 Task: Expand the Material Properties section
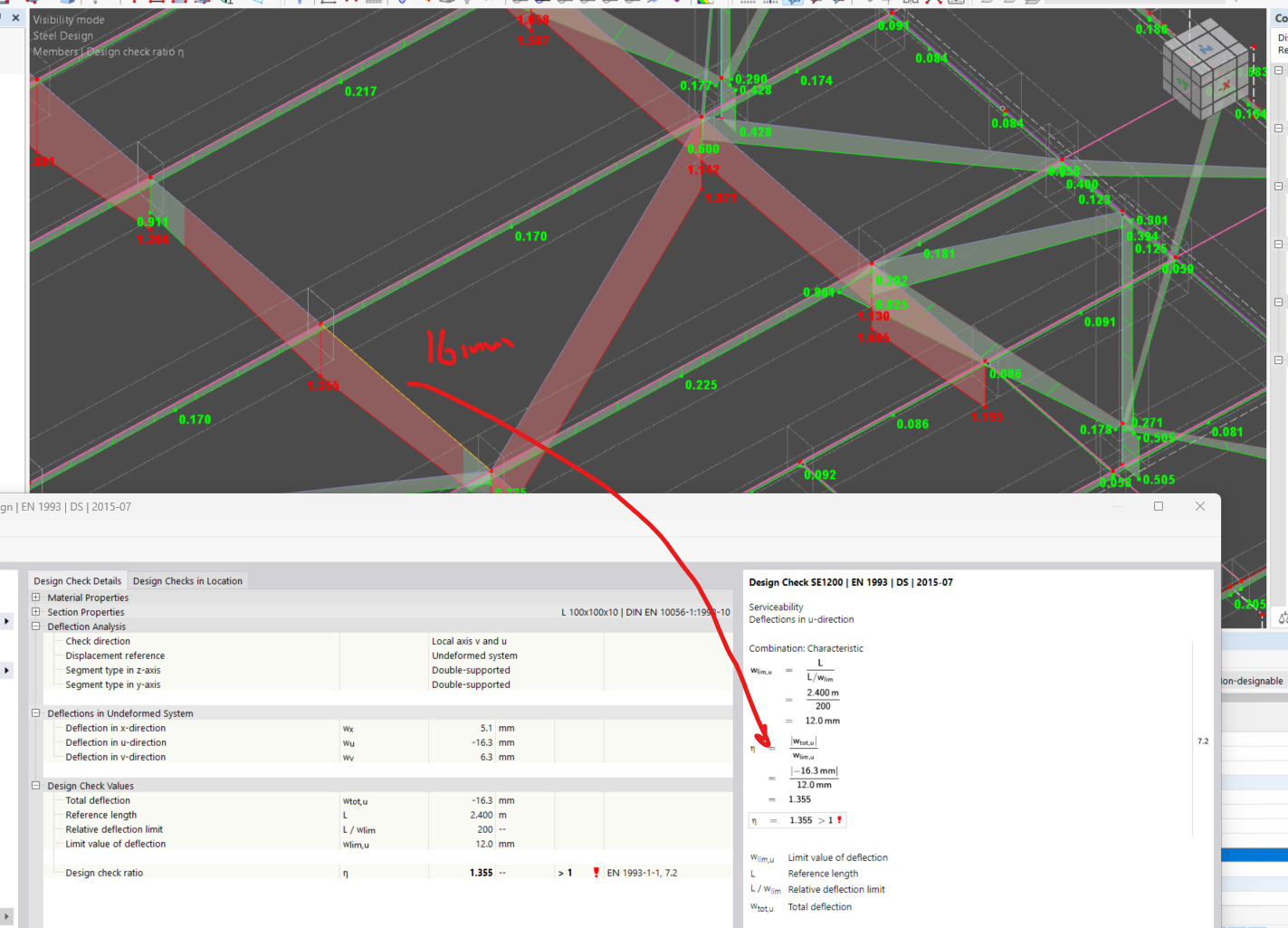coord(36,598)
